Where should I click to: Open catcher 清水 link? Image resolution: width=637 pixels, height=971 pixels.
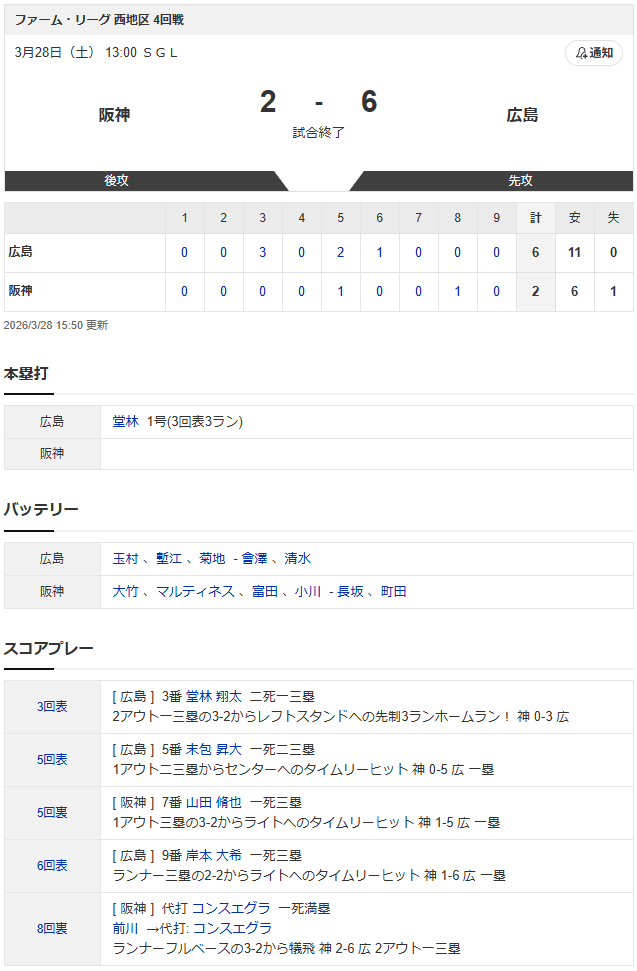pos(298,559)
